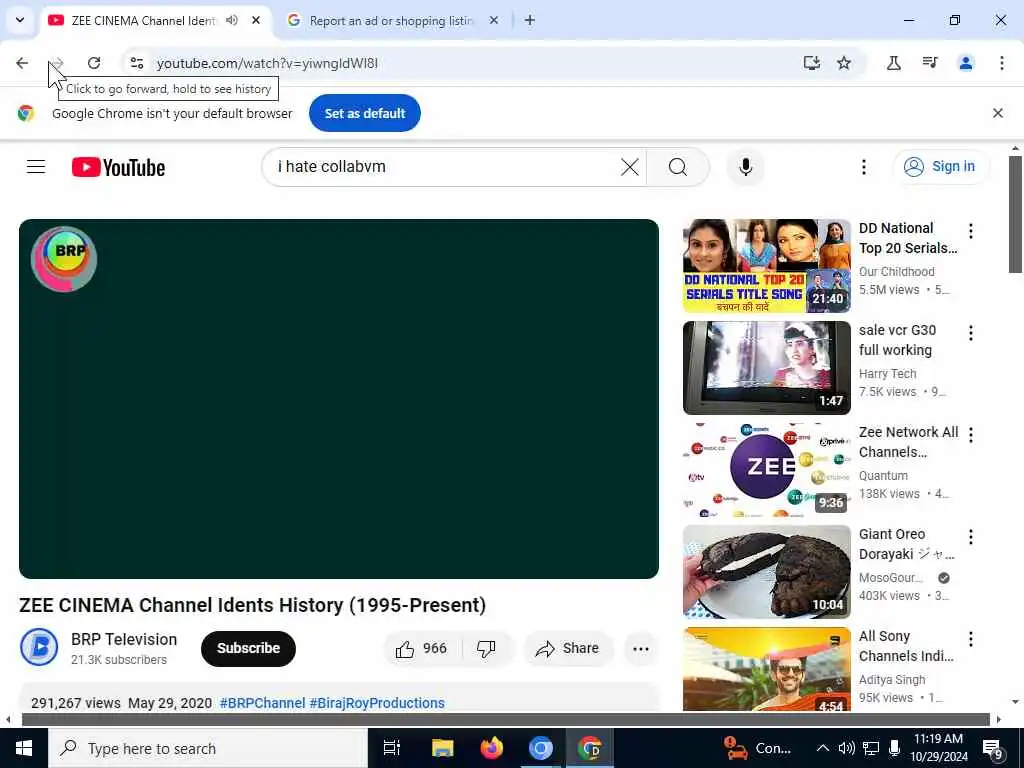Open notification center with 9 notifications
Screen dimensions: 1024x768
click(x=993, y=748)
